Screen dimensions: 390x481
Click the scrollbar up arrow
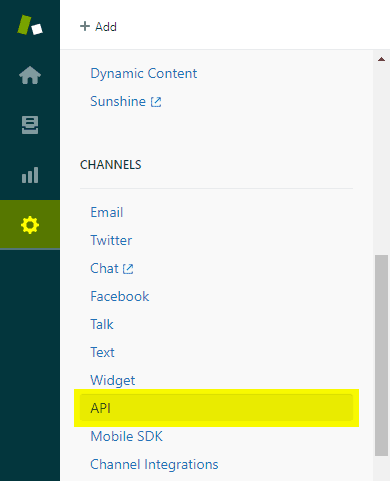click(x=381, y=59)
